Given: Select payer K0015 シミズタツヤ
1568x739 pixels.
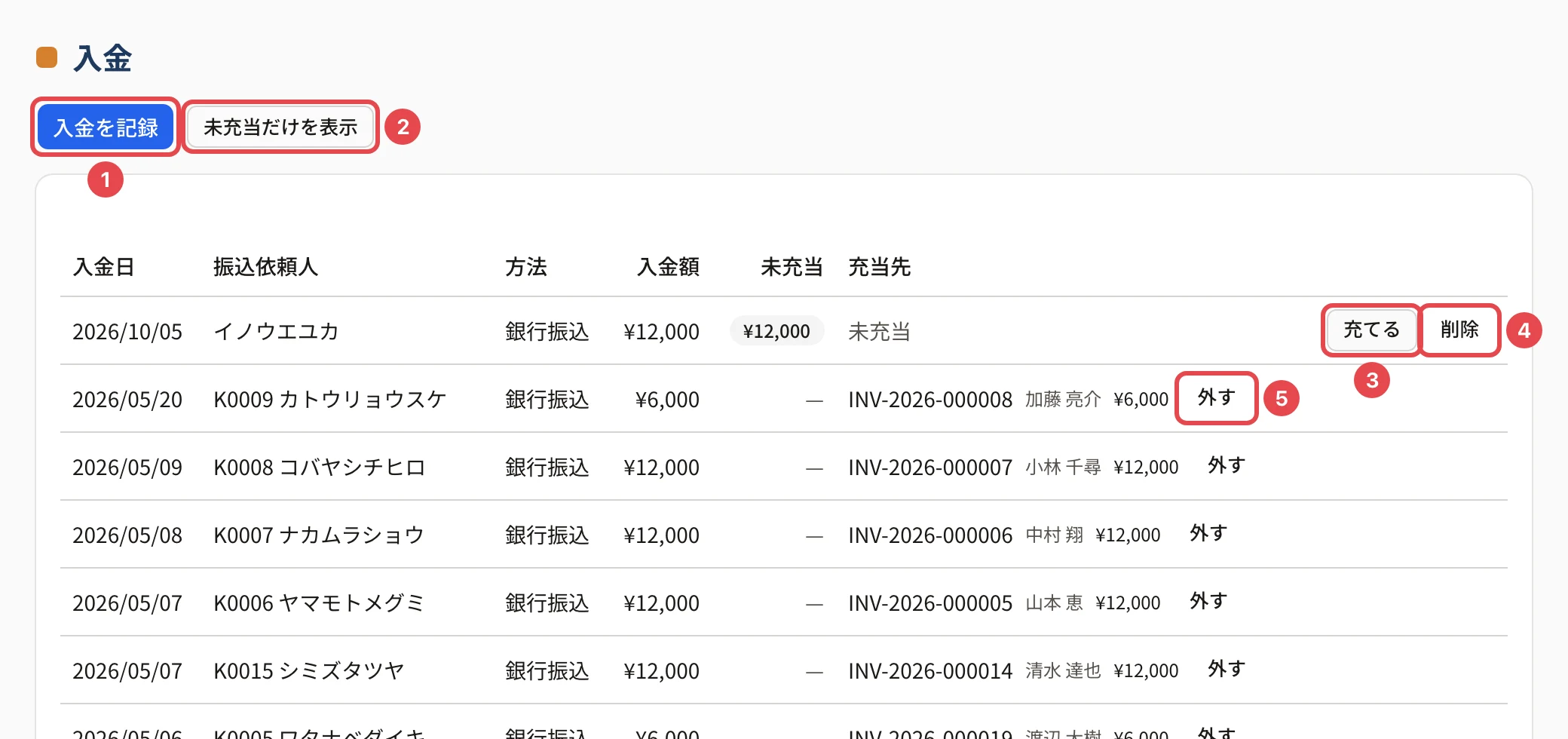Looking at the screenshot, I should point(309,671).
